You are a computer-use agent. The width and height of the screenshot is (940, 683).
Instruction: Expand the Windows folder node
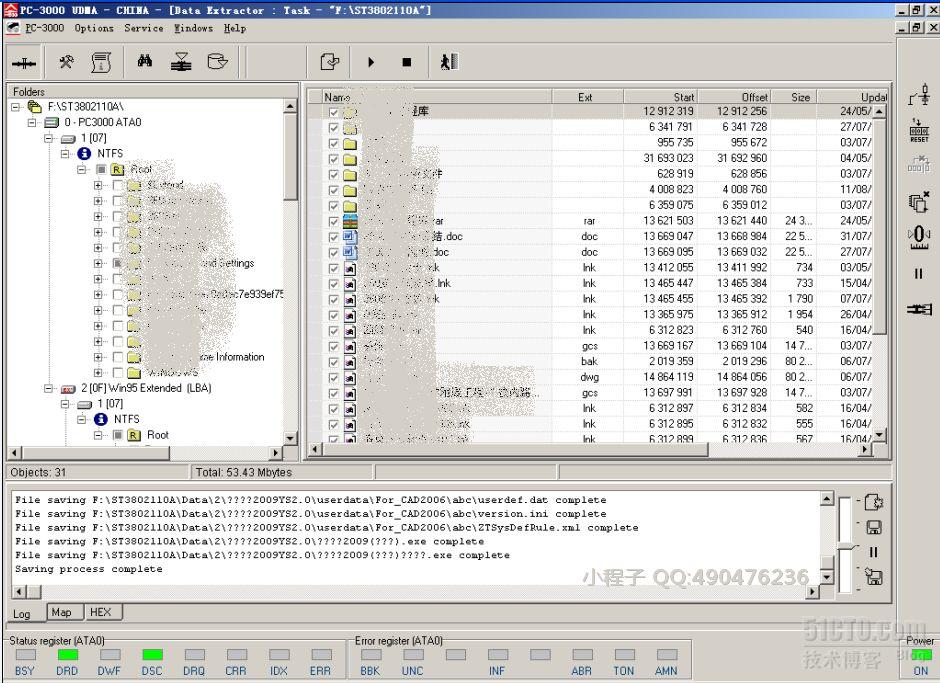pos(98,372)
